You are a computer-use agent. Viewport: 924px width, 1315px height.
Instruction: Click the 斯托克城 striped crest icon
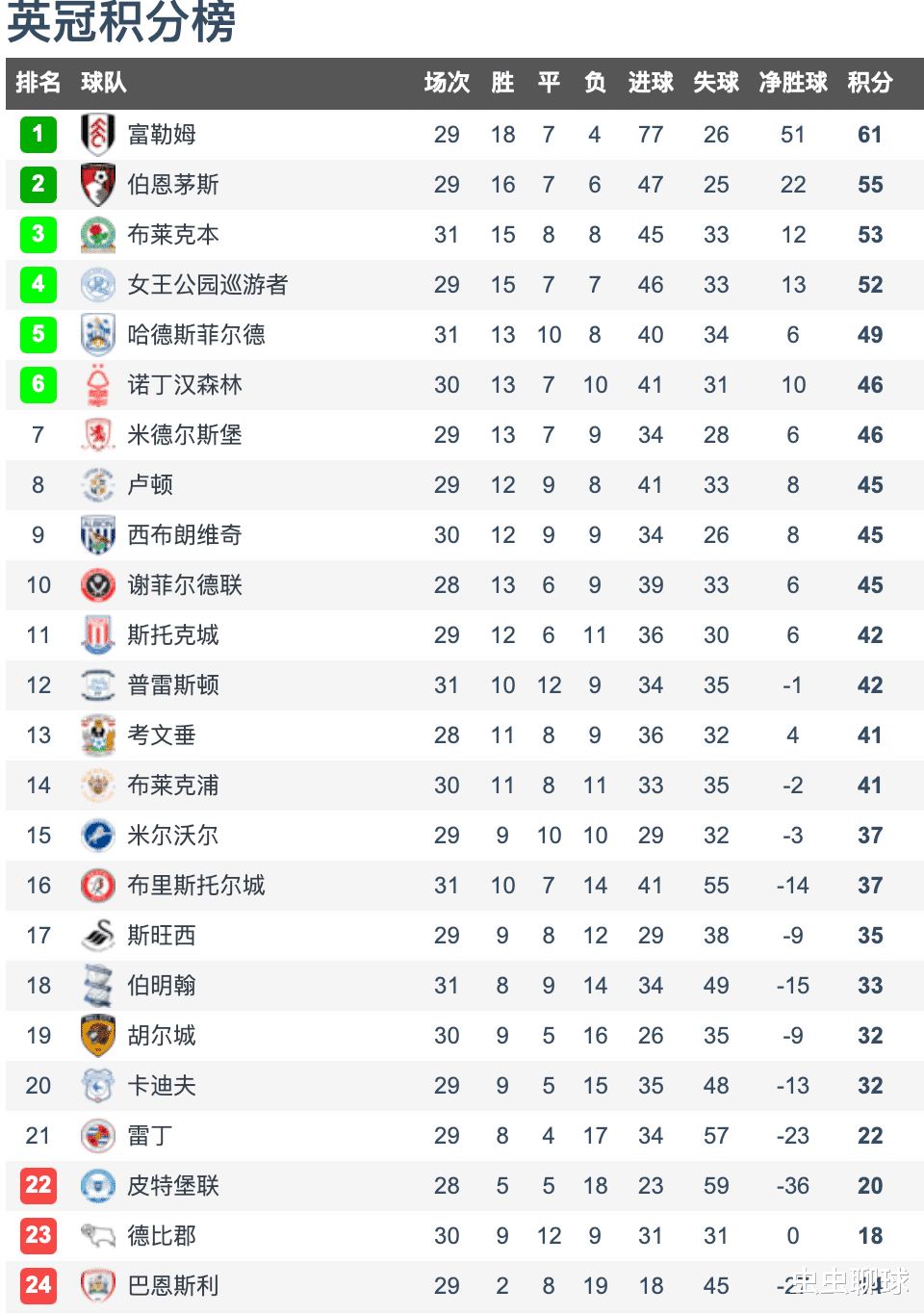point(98,635)
